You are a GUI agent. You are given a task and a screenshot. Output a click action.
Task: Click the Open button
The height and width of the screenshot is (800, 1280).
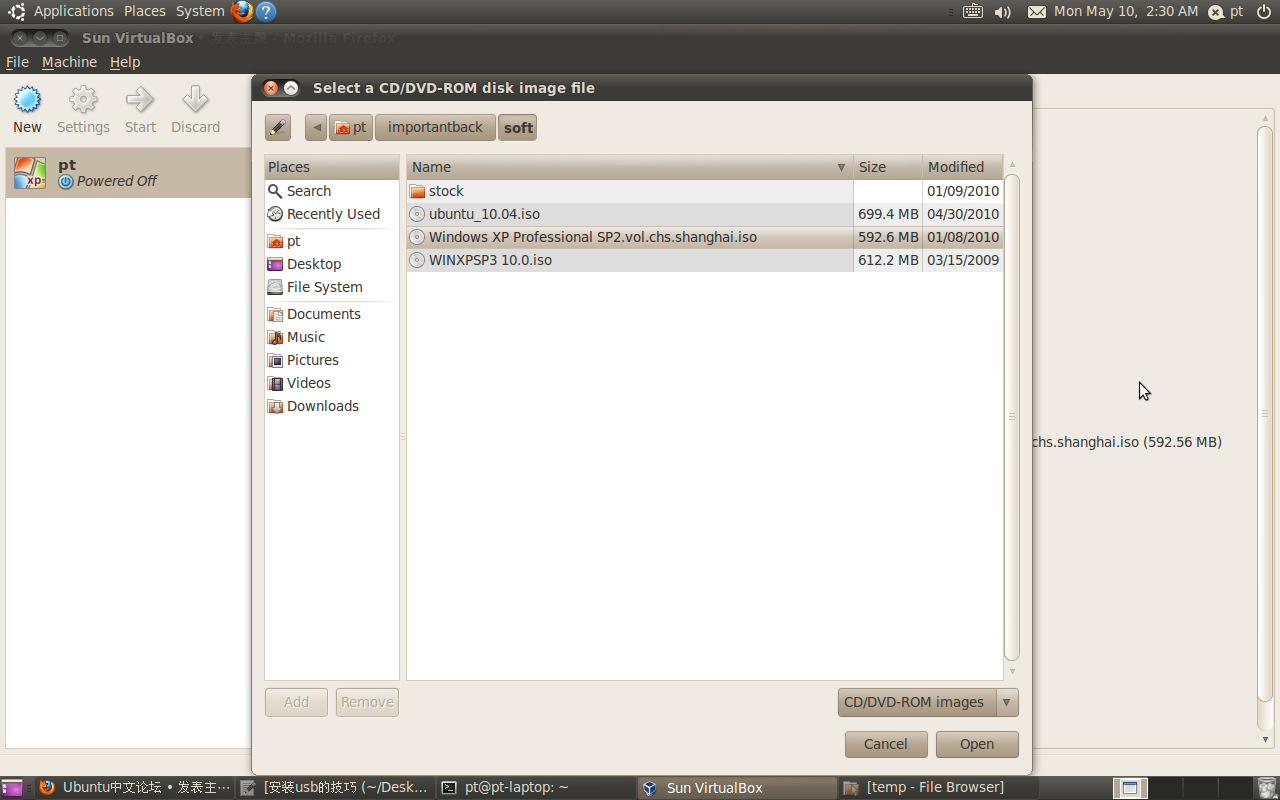(x=977, y=744)
